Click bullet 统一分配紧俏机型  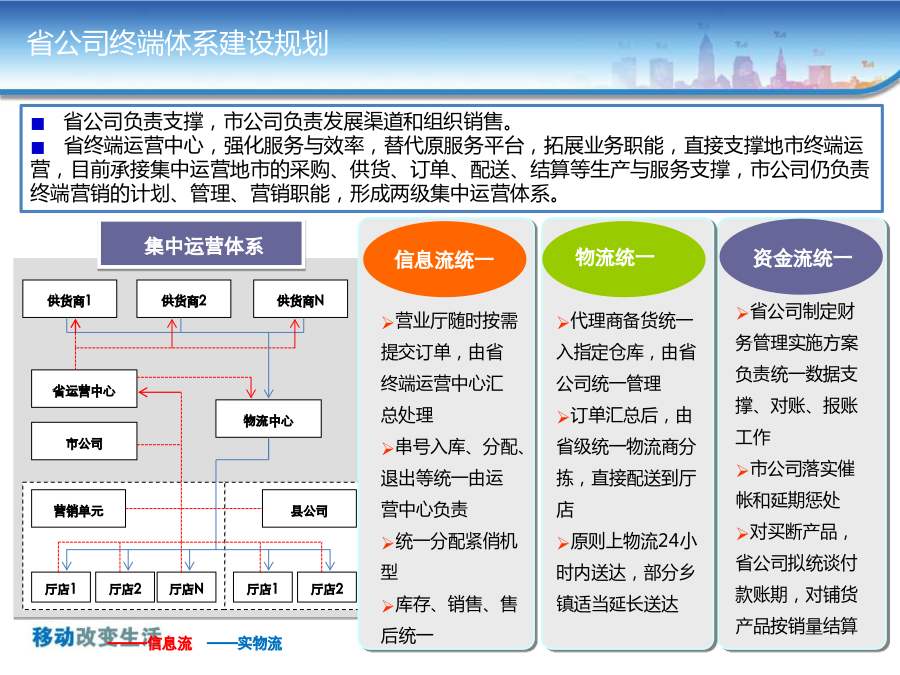tap(449, 556)
